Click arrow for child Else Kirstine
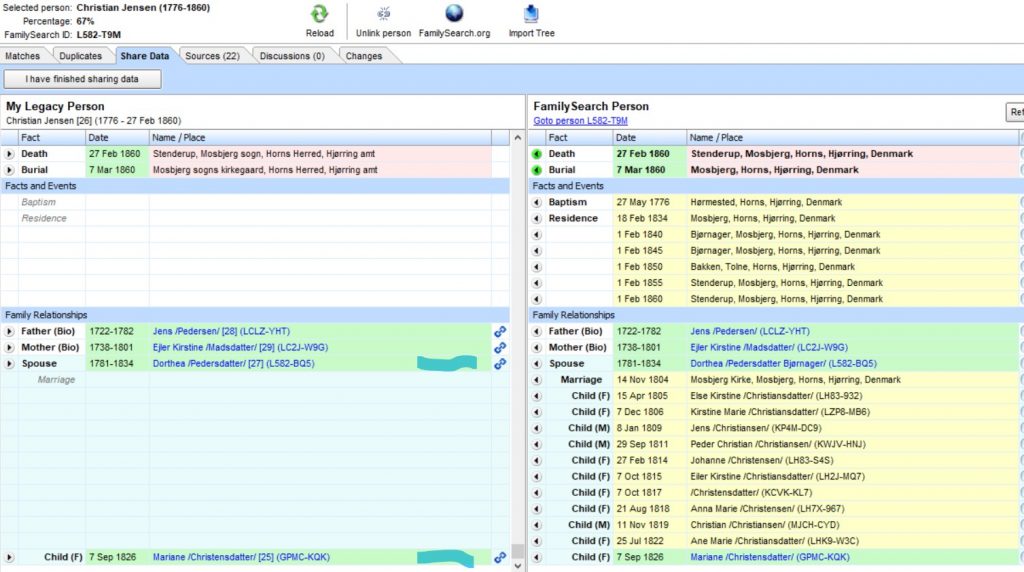This screenshot has height=572, width=1024. pos(537,396)
